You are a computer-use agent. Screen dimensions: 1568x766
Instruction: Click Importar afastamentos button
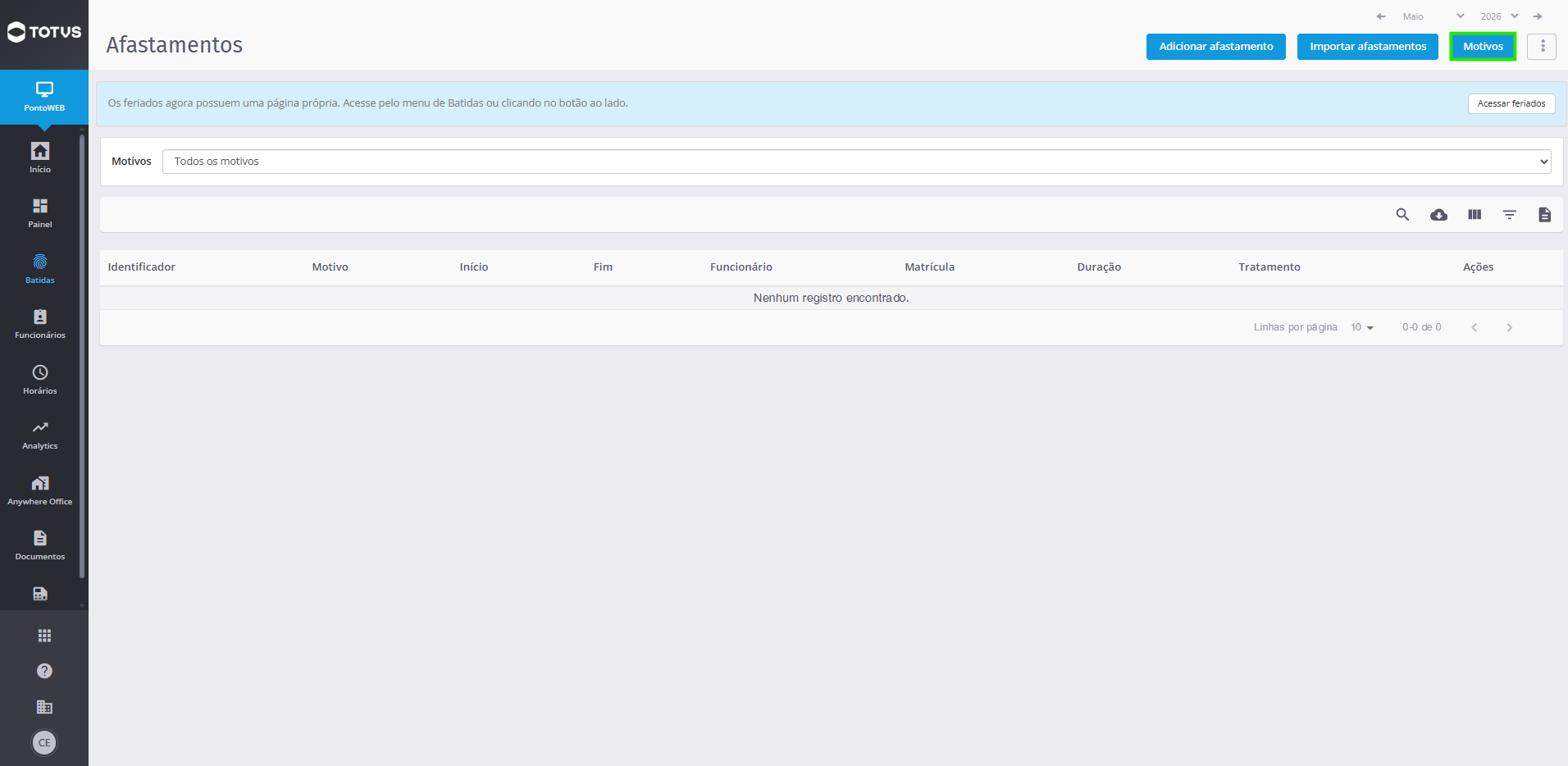coord(1368,47)
